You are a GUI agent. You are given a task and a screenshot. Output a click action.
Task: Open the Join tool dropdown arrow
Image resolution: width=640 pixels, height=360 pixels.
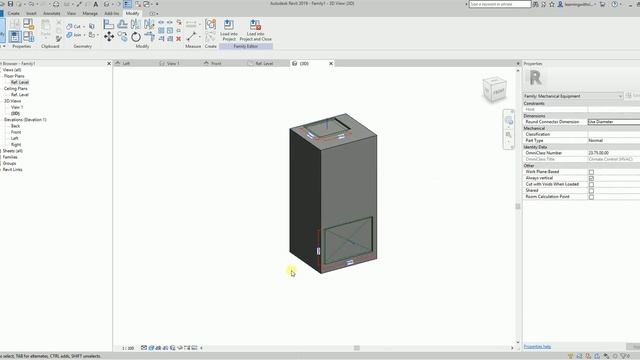(85, 36)
